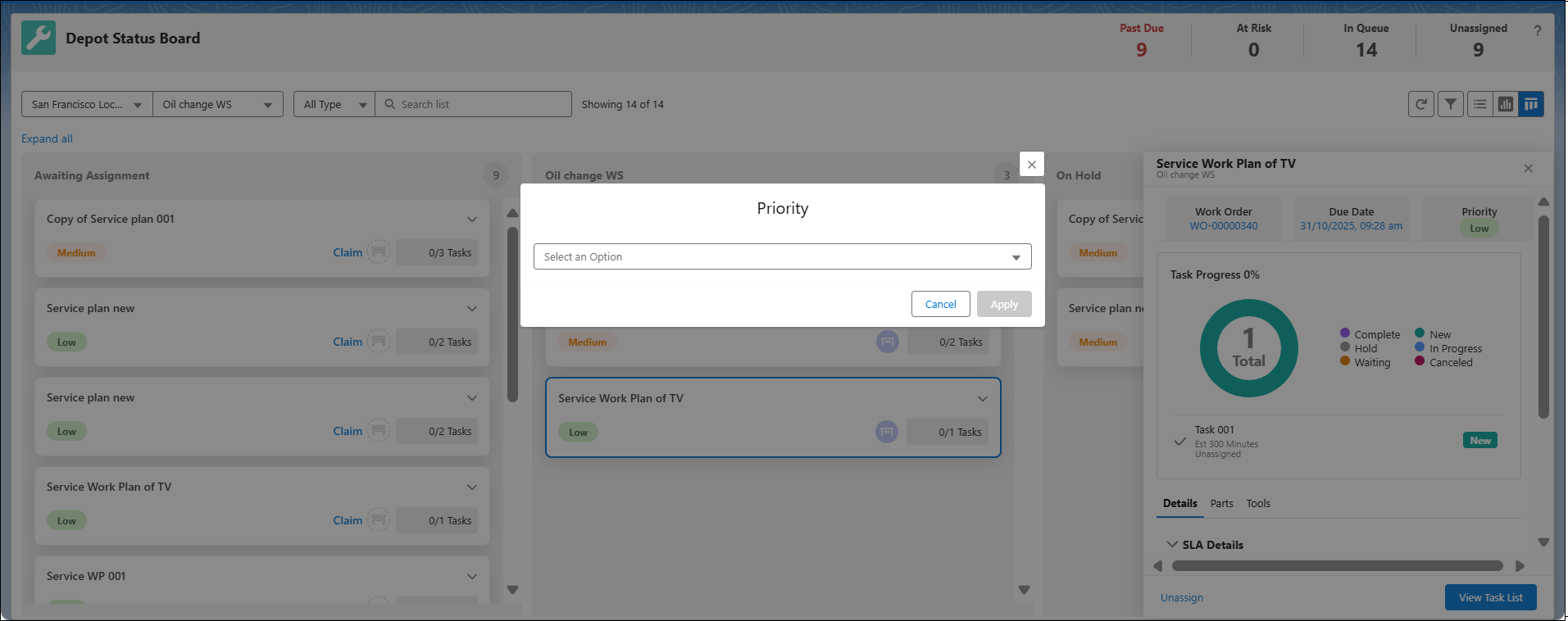Switch to chart view icon
This screenshot has width=1568, height=621.
[1506, 104]
